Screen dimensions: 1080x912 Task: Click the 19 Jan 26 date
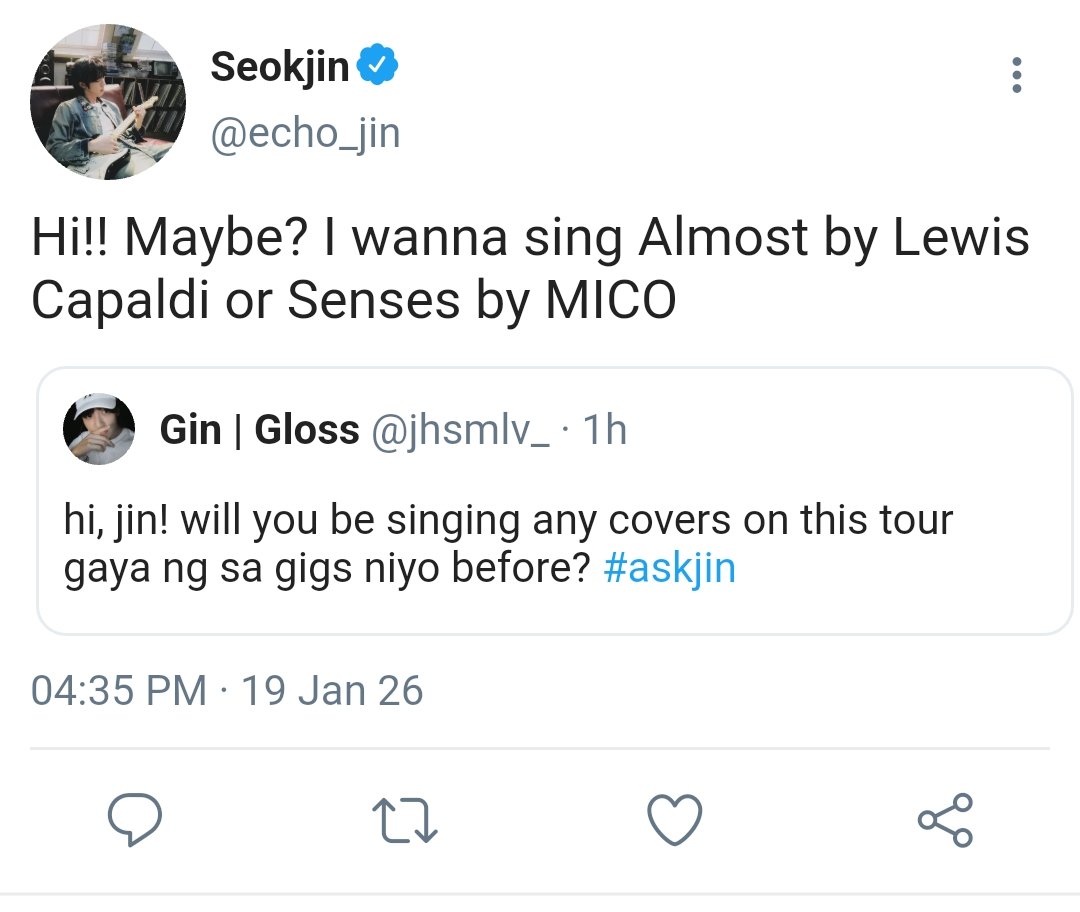tap(333, 691)
